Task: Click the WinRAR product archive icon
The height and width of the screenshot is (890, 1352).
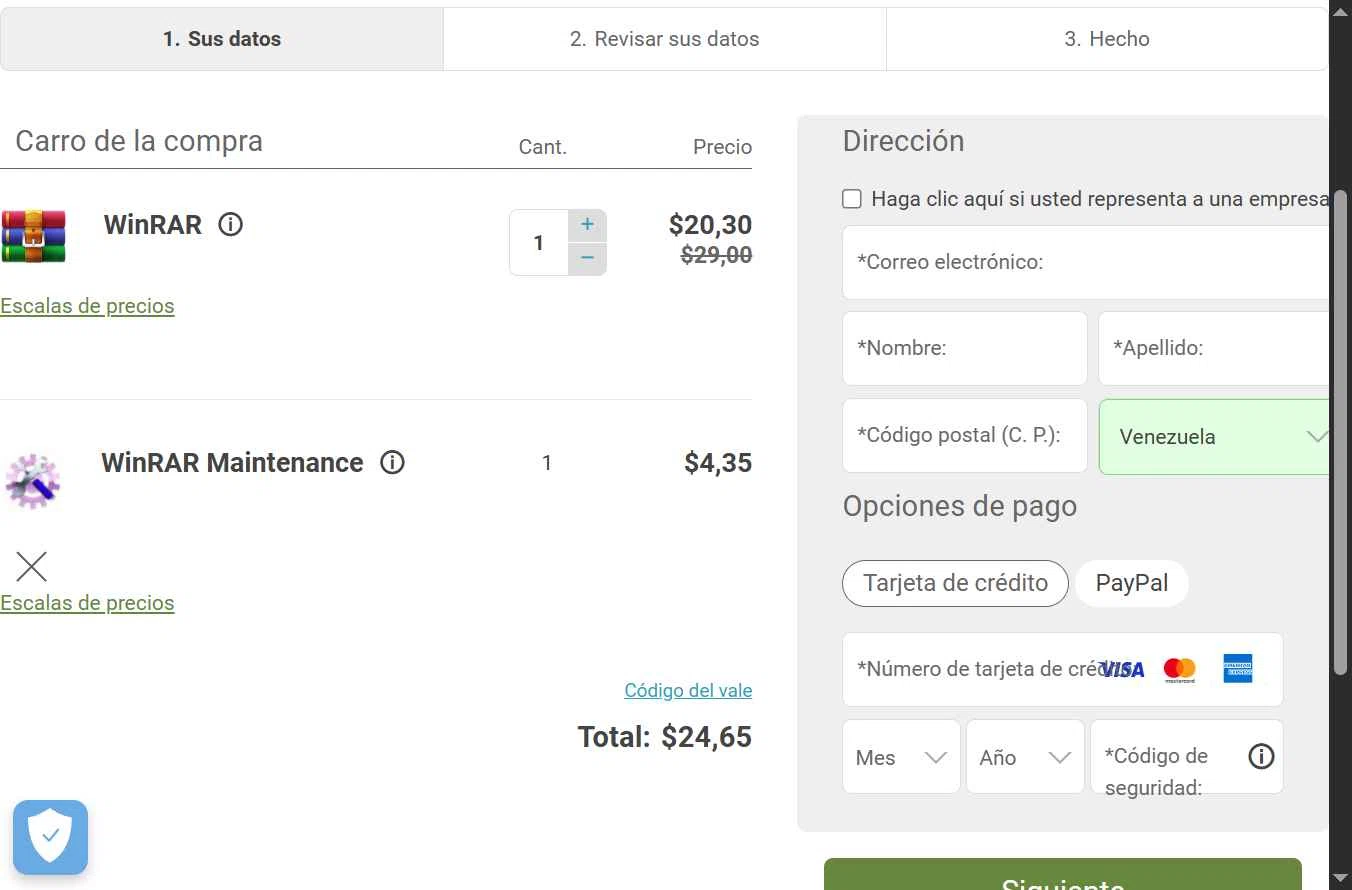Action: click(33, 235)
